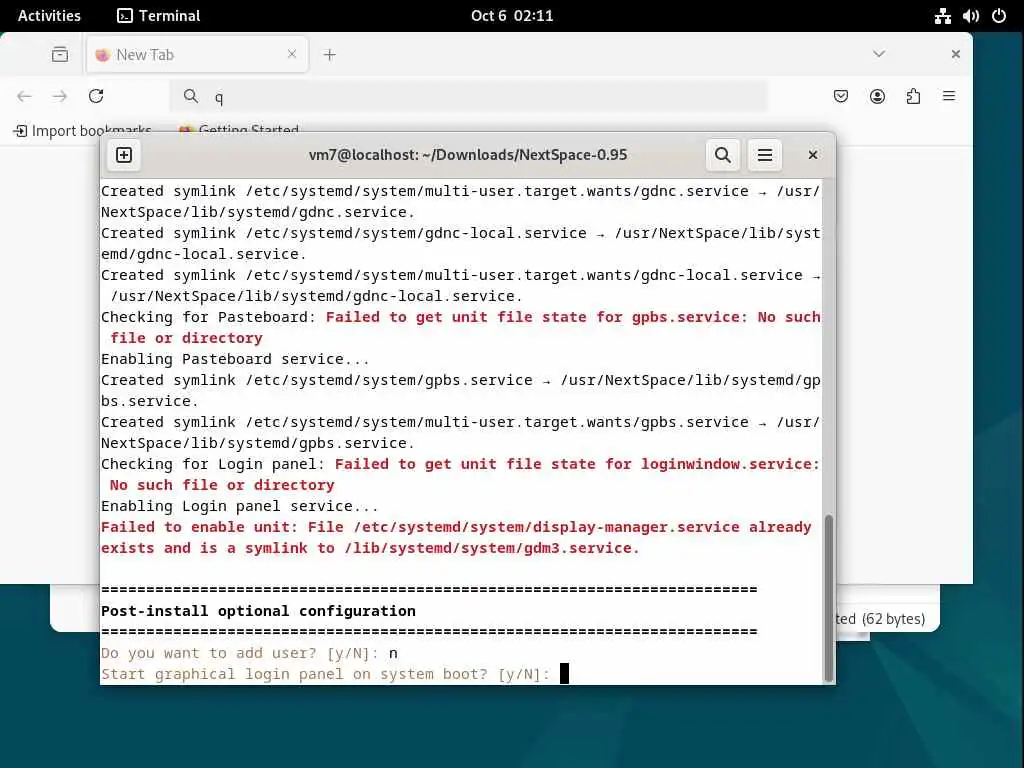Close the Firefox window
The image size is (1024, 768).
tap(955, 54)
